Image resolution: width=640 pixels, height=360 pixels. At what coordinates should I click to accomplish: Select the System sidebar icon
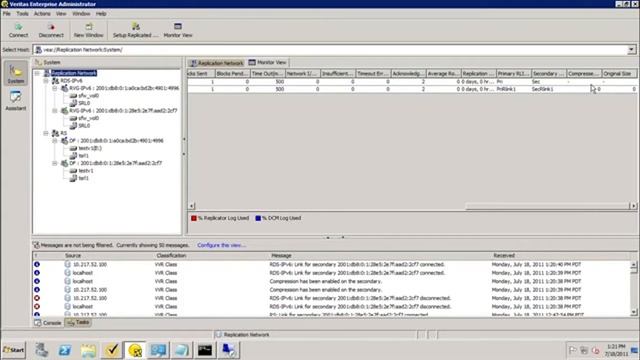pyautogui.click(x=16, y=73)
